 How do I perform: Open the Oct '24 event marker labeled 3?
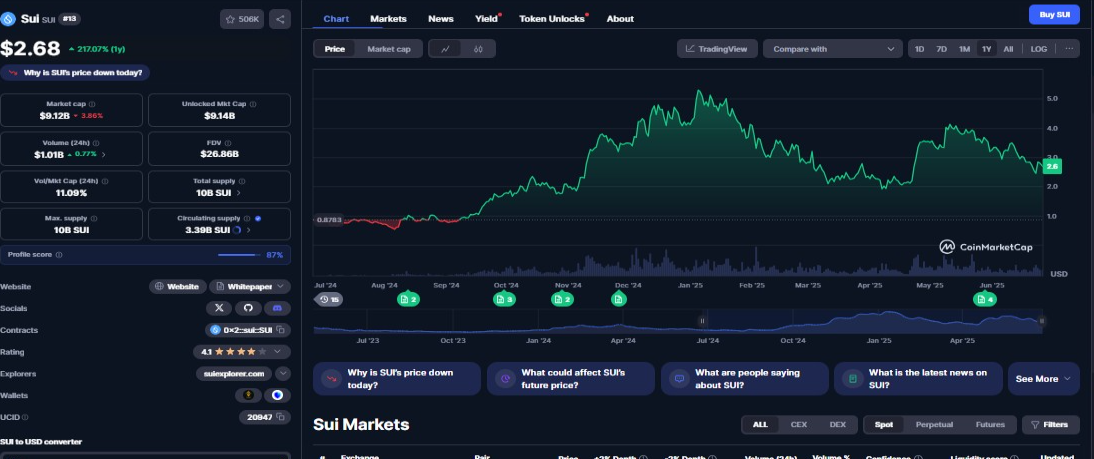(x=504, y=300)
